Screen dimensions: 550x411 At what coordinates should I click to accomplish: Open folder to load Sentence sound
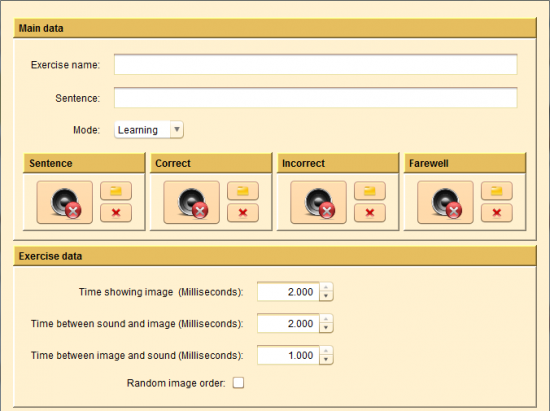click(x=116, y=191)
